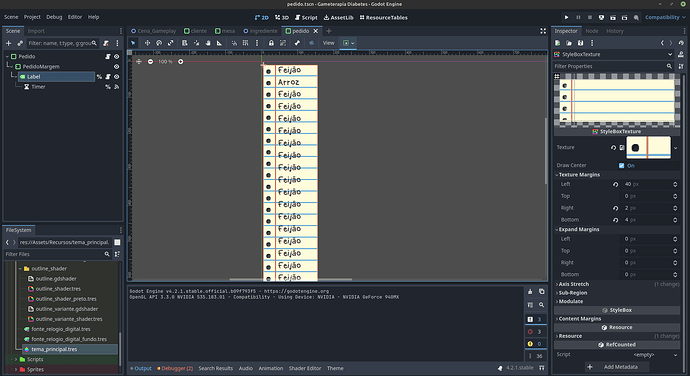Switch to the Node dock tab

592,31
